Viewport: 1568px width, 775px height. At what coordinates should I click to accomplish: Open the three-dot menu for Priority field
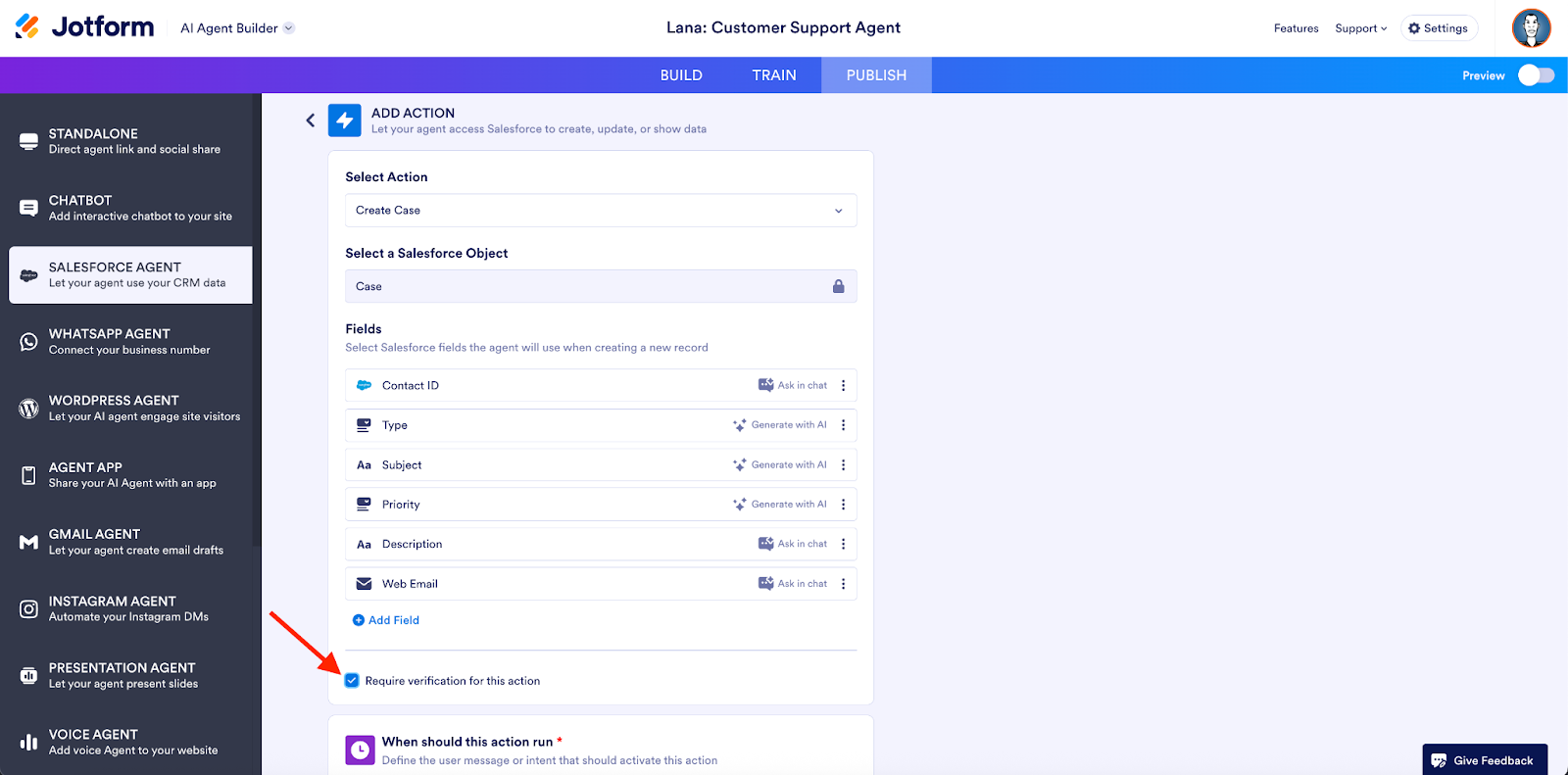[843, 505]
